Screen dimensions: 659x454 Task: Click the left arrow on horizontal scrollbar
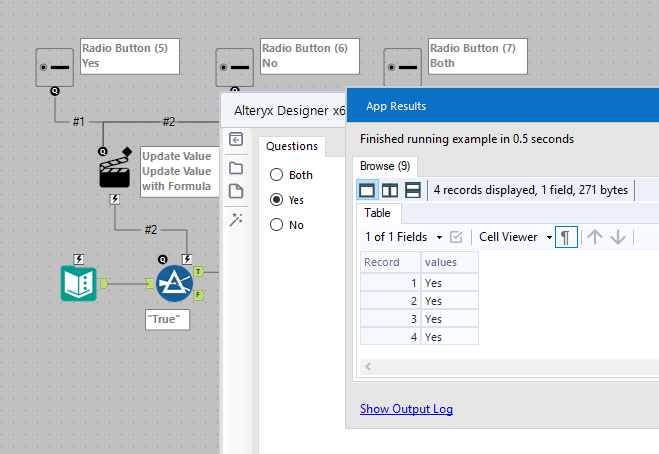(x=368, y=367)
